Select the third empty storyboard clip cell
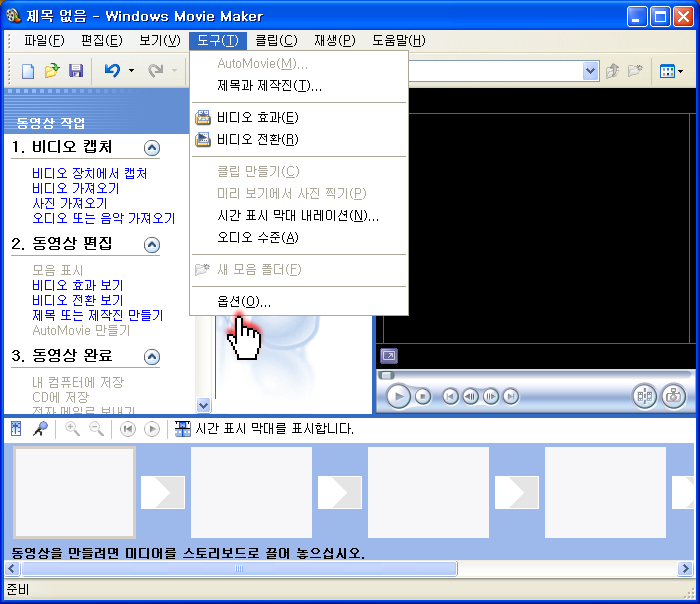 (x=428, y=492)
